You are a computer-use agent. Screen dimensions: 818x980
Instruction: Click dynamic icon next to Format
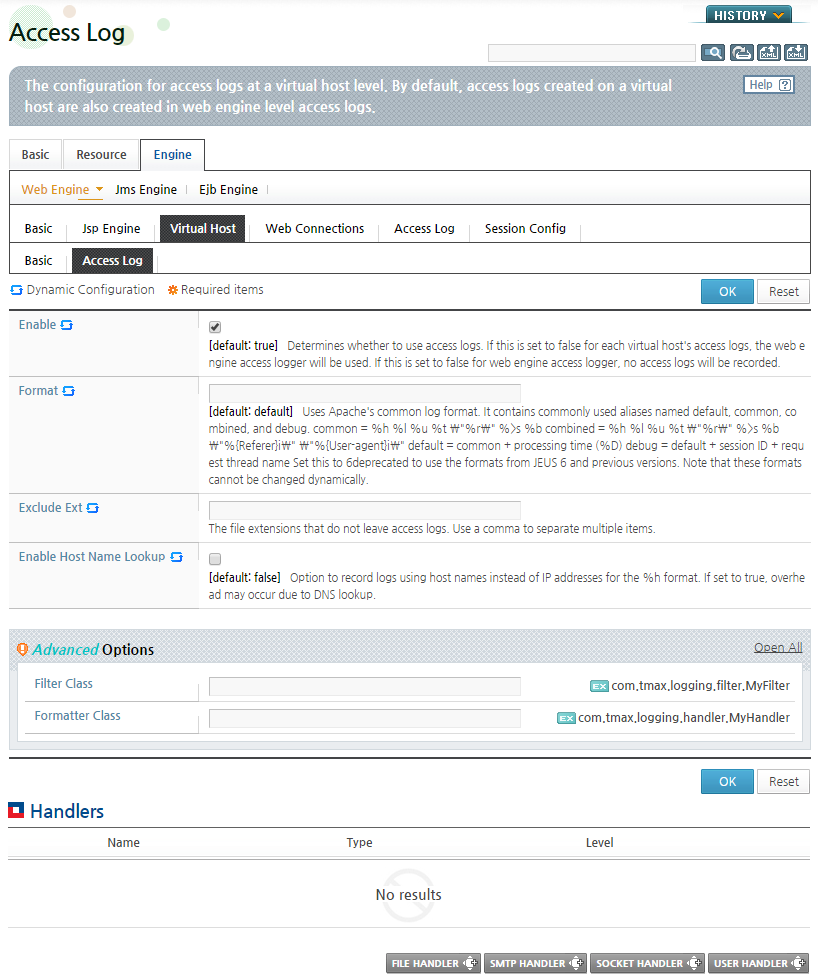pyautogui.click(x=69, y=391)
